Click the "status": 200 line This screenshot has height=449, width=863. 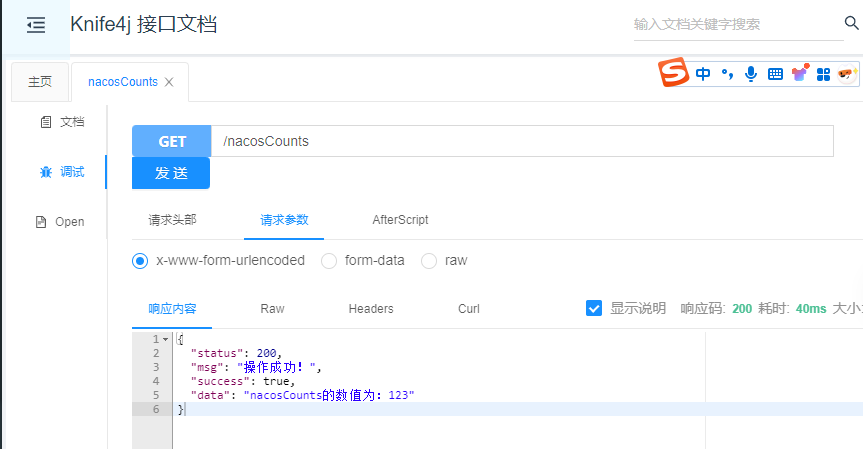tap(236, 353)
